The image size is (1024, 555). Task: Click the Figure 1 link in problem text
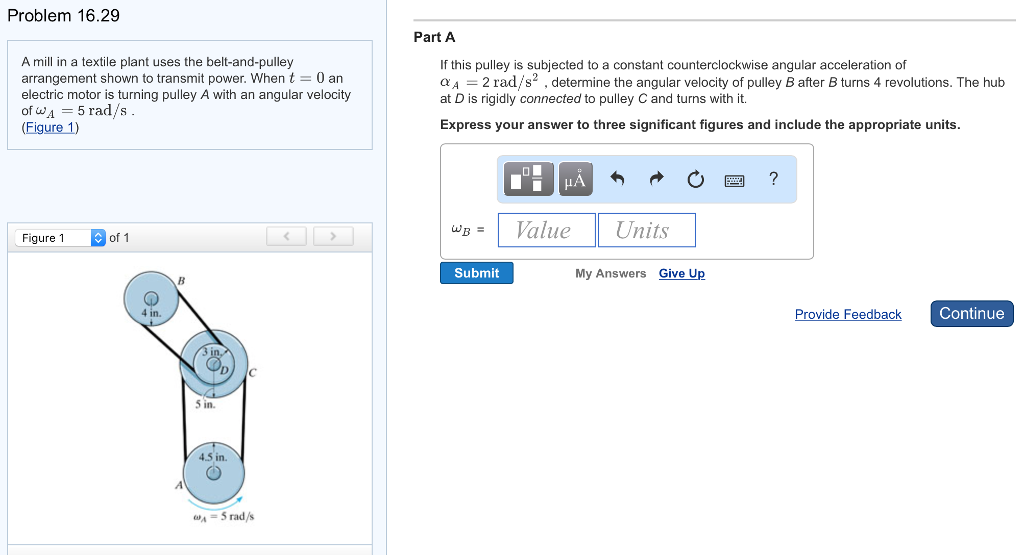(50, 127)
